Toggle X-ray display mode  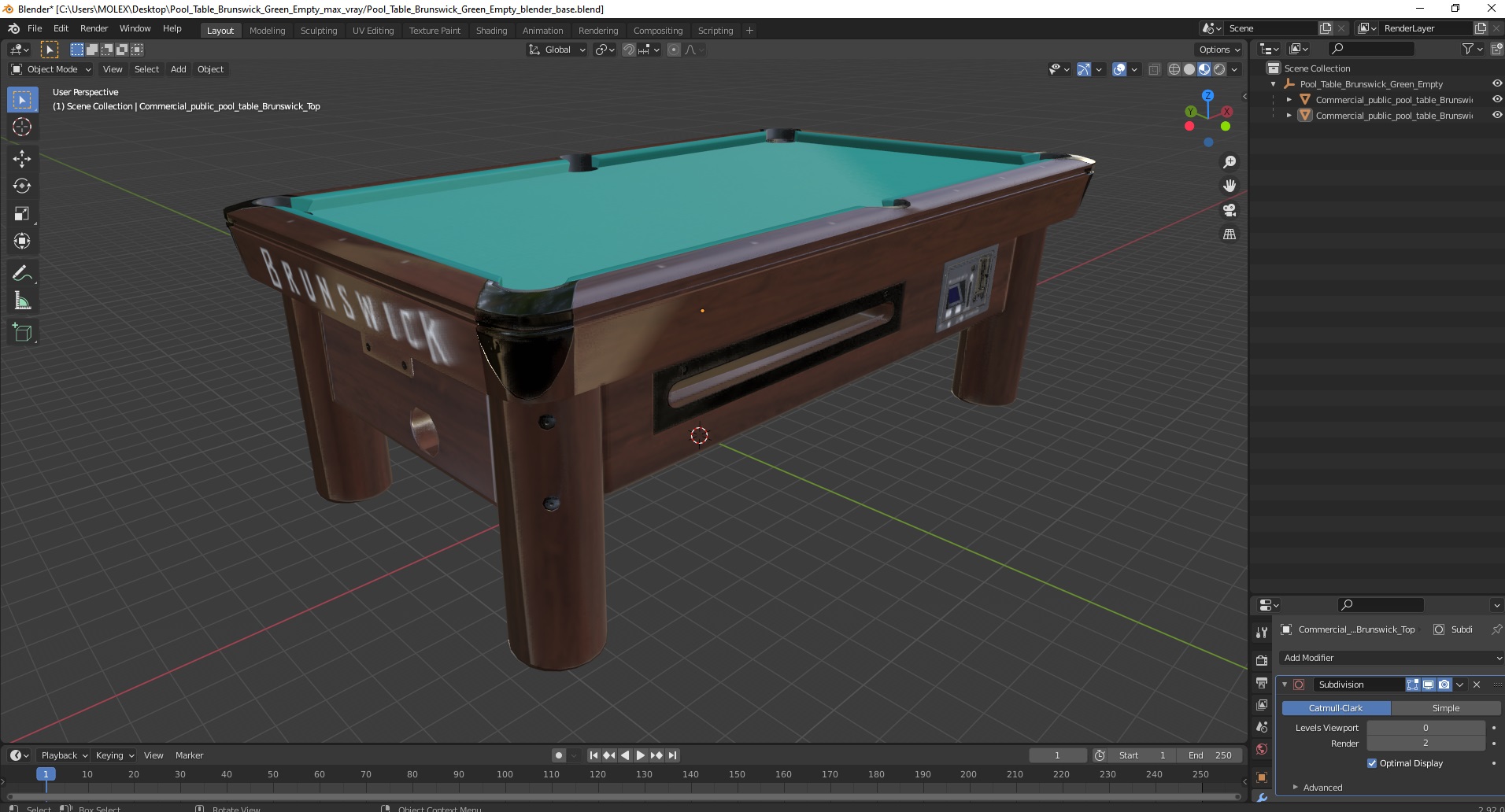click(1154, 69)
